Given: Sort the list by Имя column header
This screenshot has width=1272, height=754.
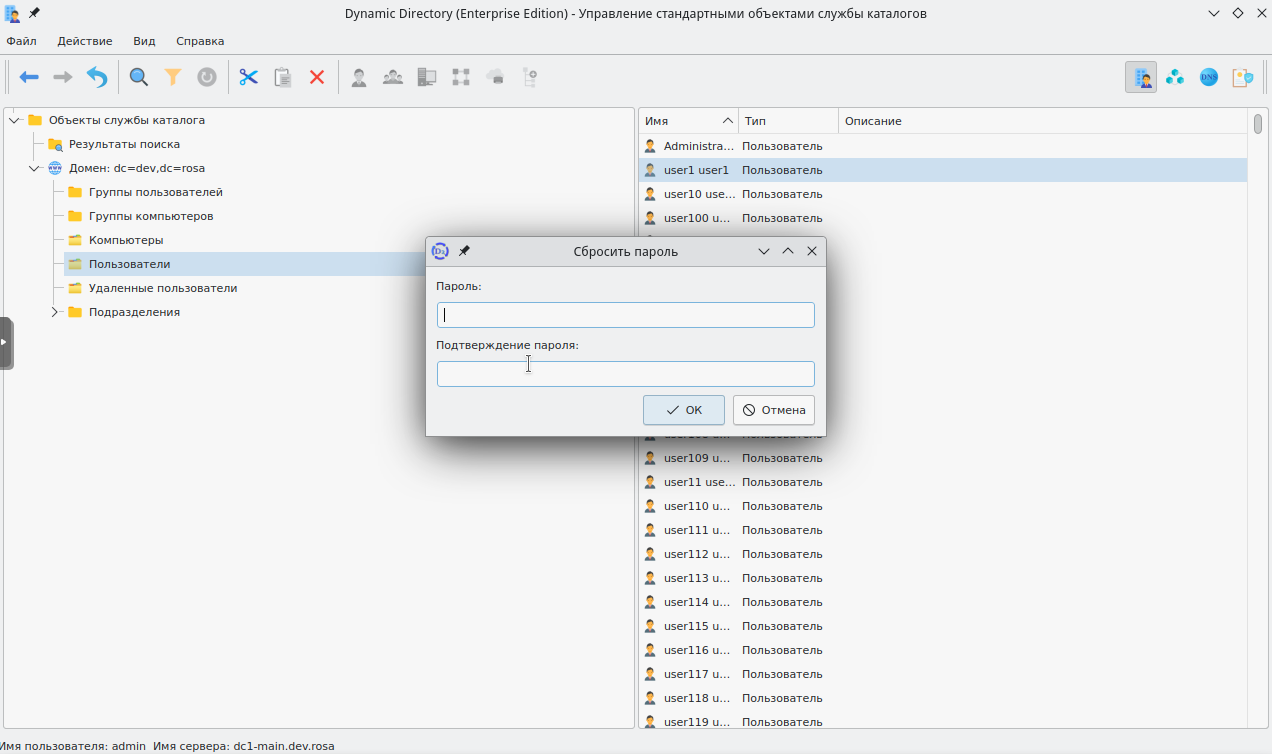Looking at the screenshot, I should tap(687, 121).
